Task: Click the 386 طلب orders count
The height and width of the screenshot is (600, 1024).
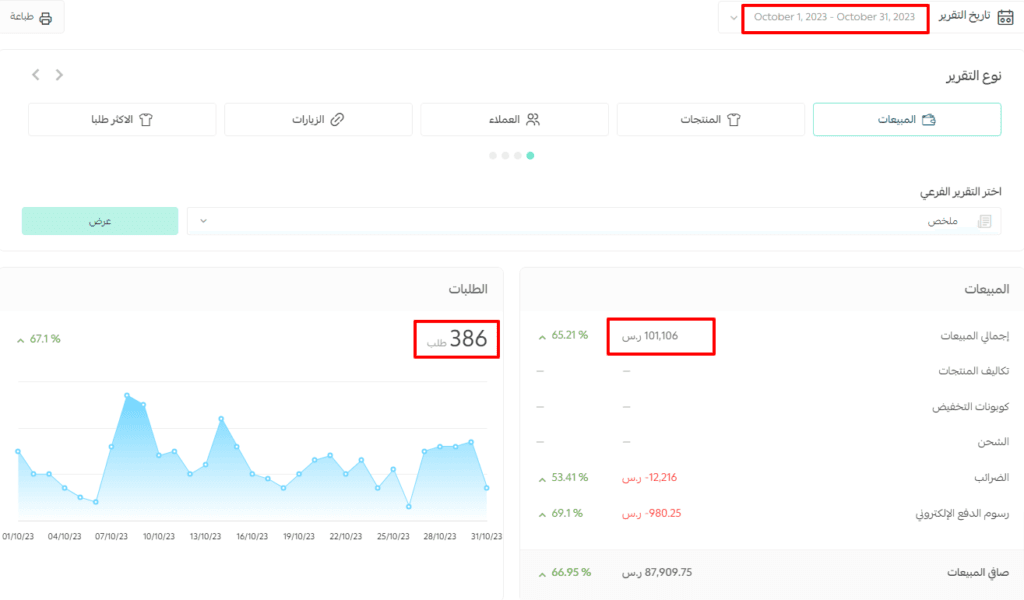Action: (x=456, y=339)
